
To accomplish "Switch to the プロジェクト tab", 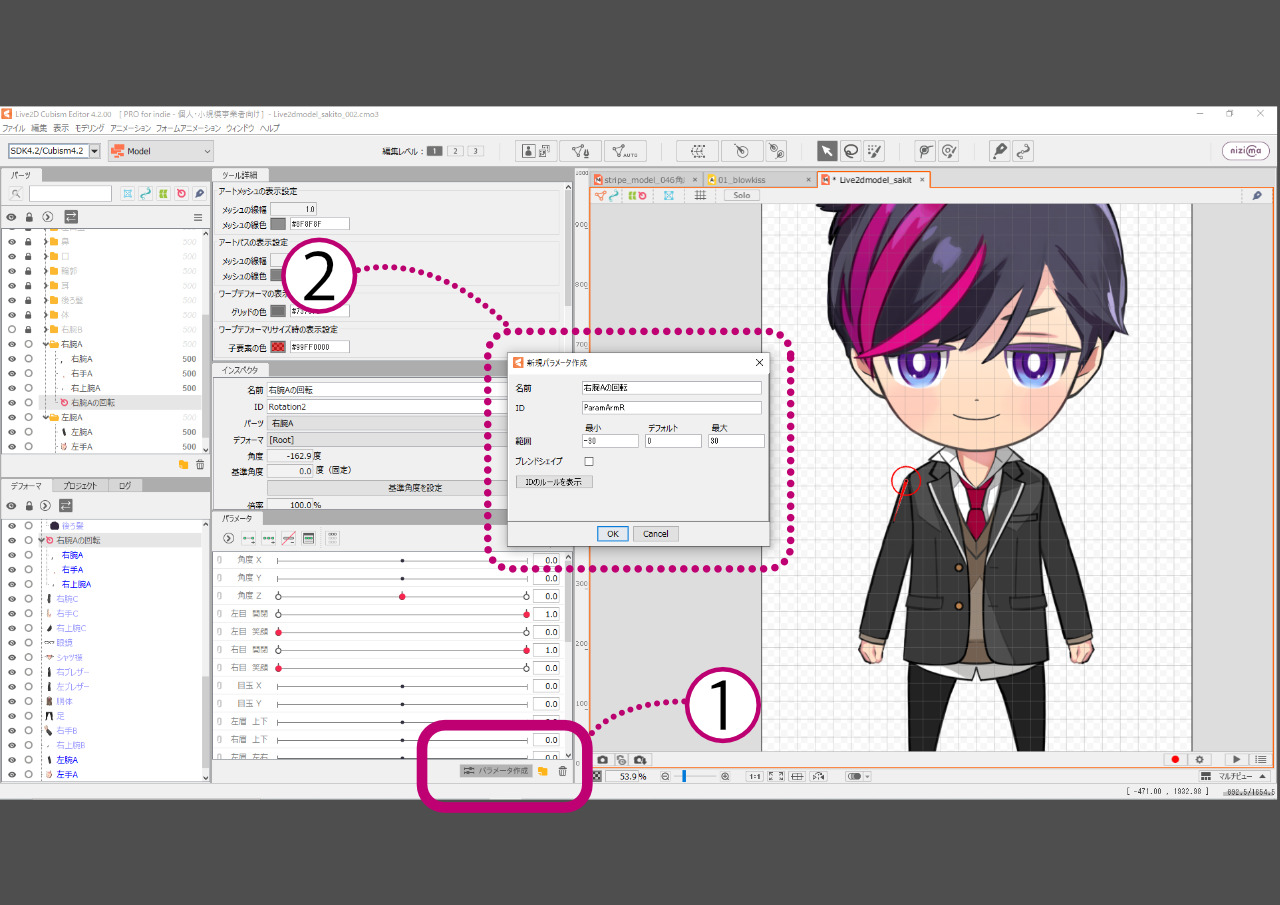I will click(80, 485).
